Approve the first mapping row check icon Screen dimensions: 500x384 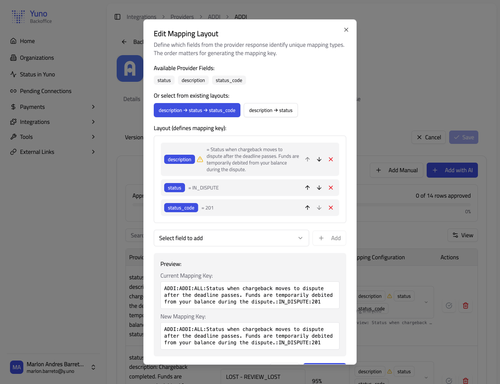click(449, 305)
